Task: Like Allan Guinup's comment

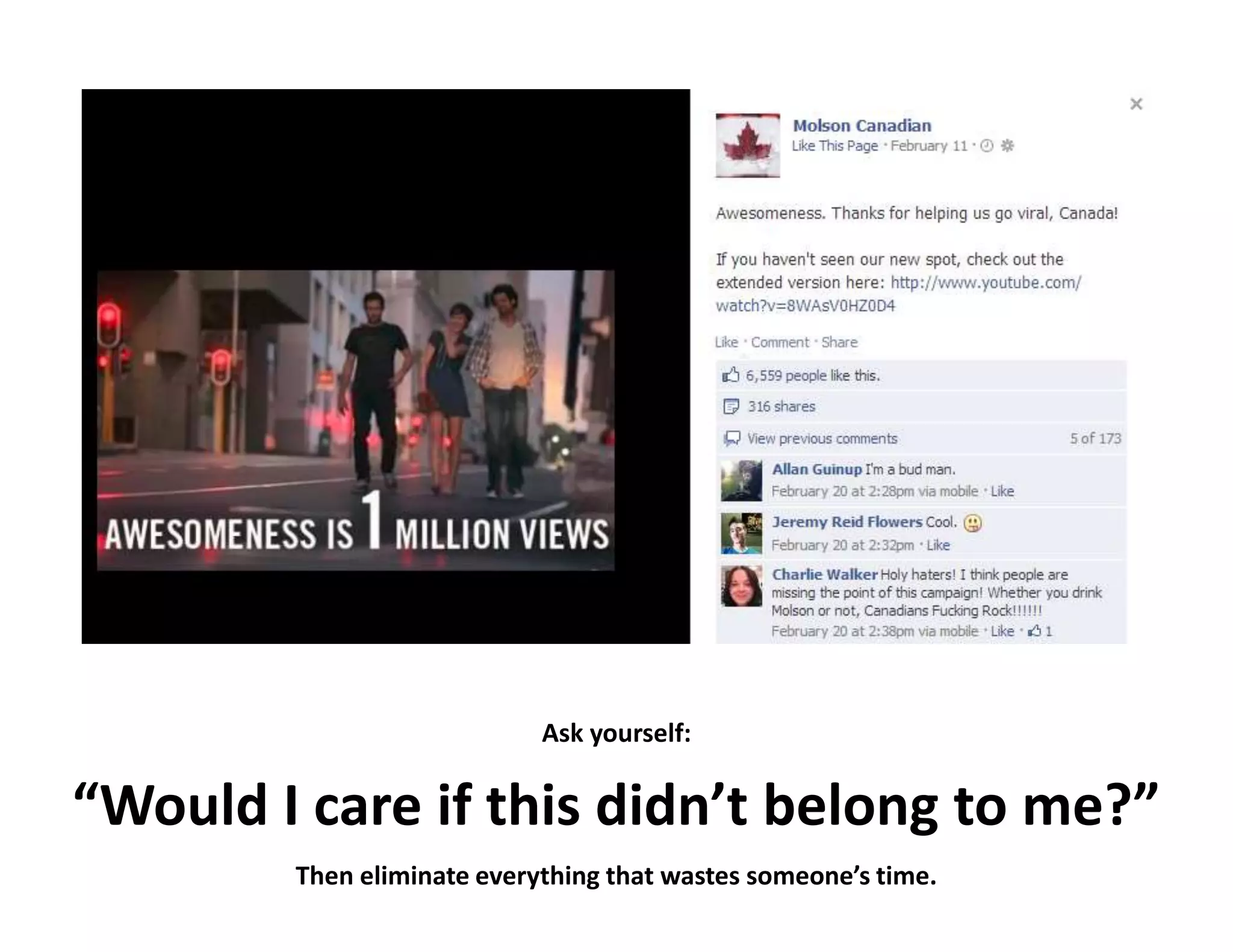Action: pyautogui.click(x=1002, y=492)
